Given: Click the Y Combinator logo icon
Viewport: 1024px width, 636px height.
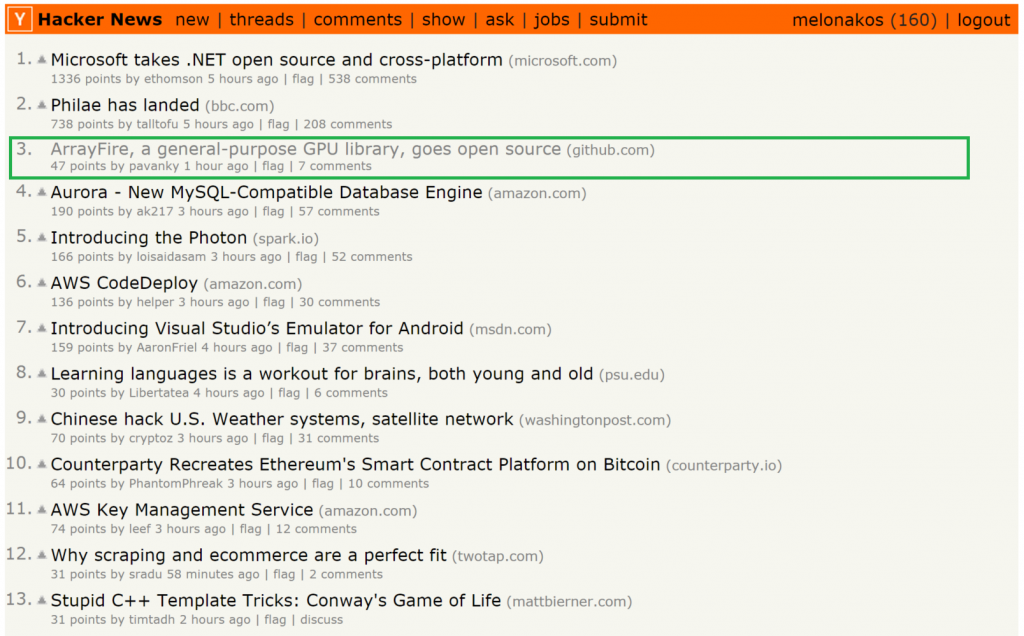Looking at the screenshot, I should (20, 20).
